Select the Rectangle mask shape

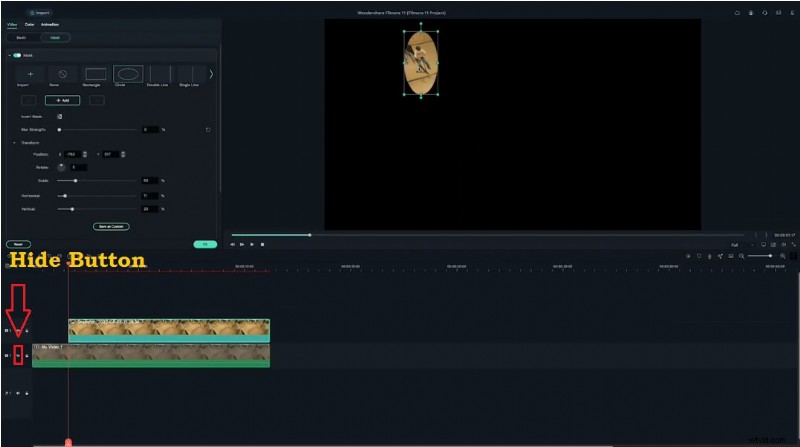pos(95,75)
